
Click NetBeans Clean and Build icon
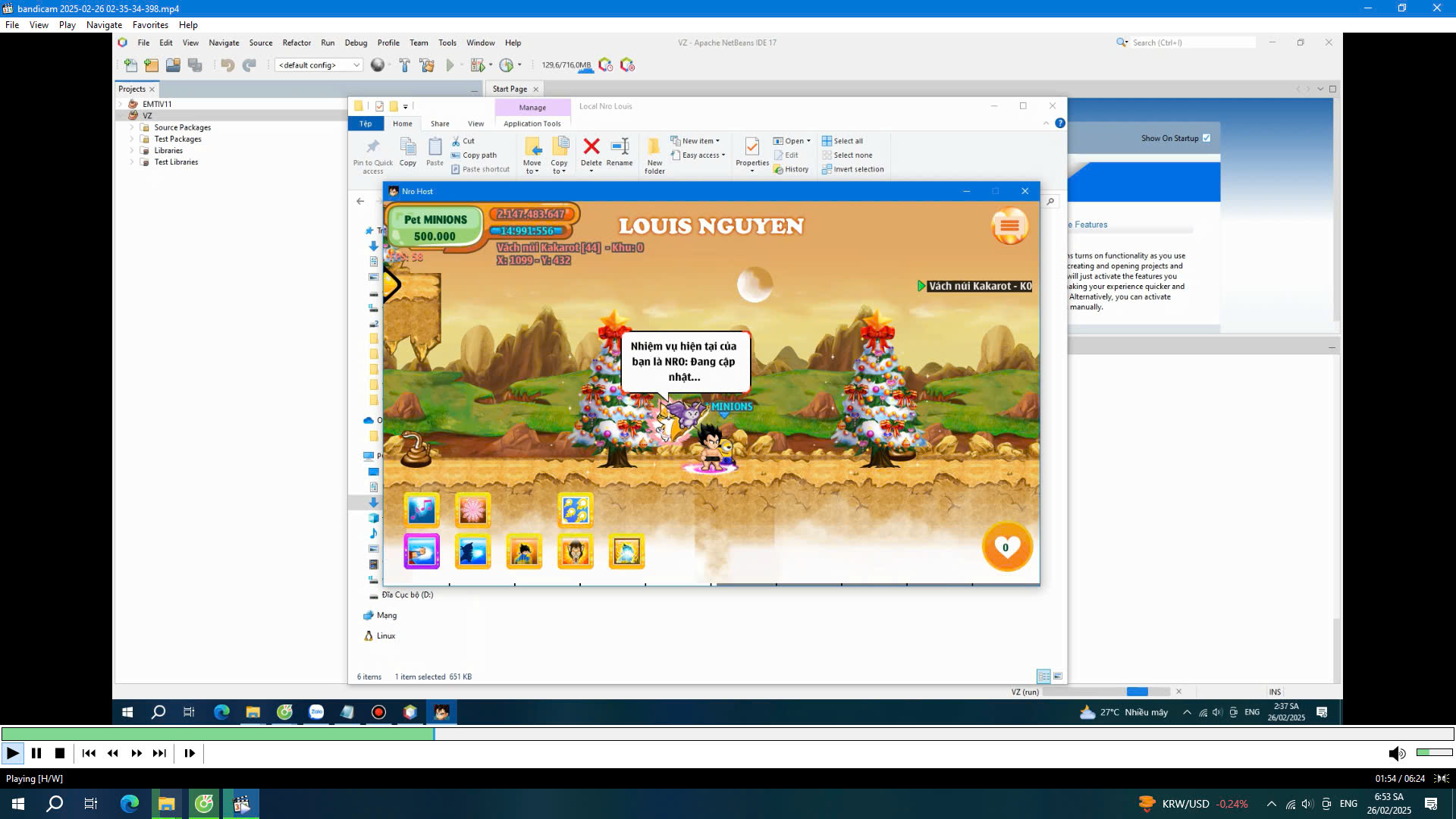point(427,65)
